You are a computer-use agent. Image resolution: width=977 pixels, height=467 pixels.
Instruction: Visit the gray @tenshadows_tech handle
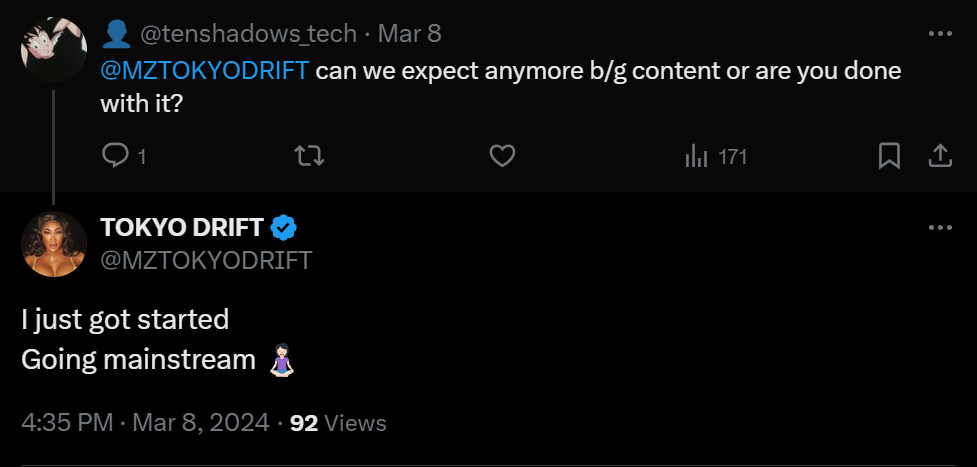click(248, 34)
